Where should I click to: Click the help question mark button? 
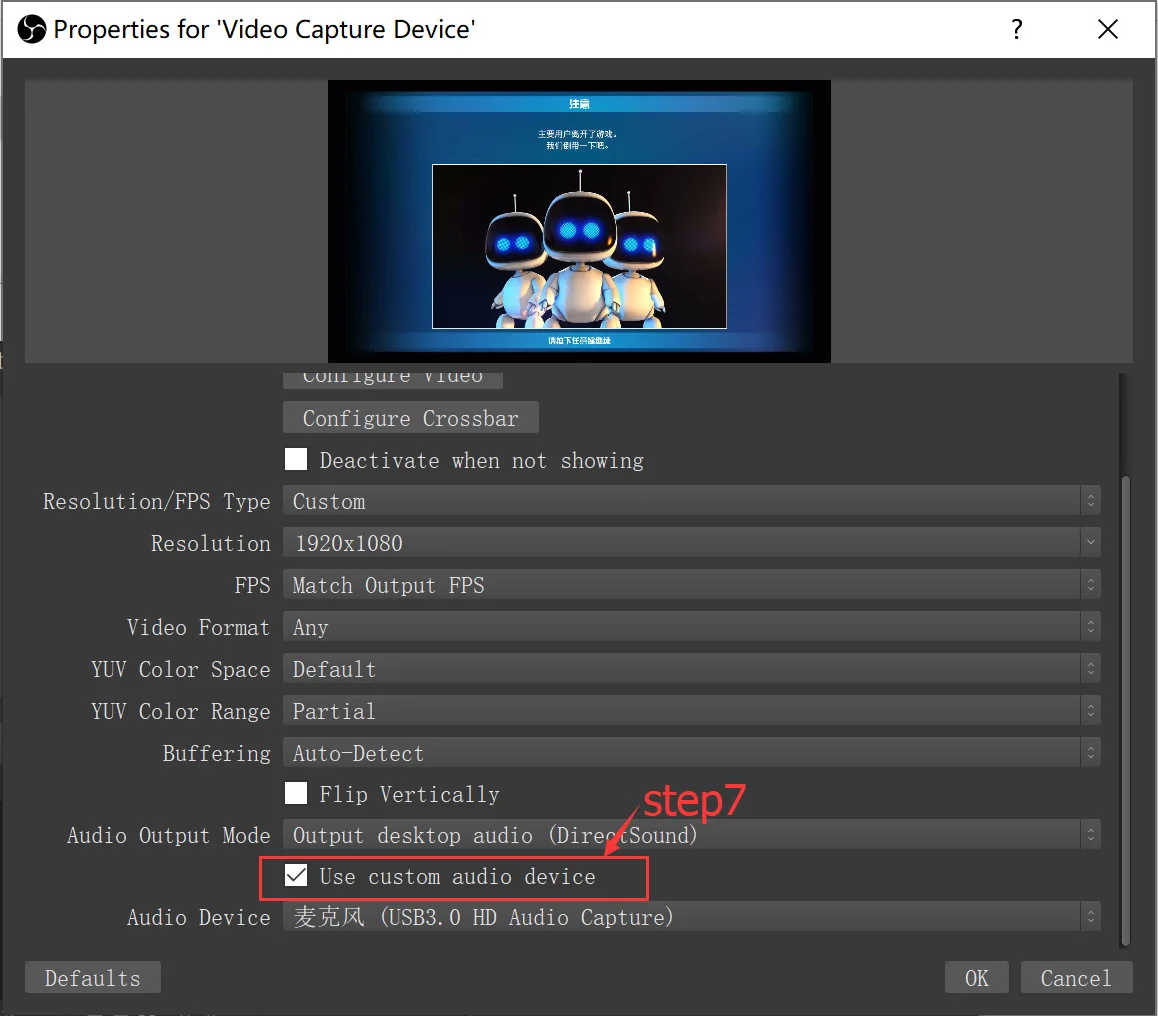click(1017, 30)
